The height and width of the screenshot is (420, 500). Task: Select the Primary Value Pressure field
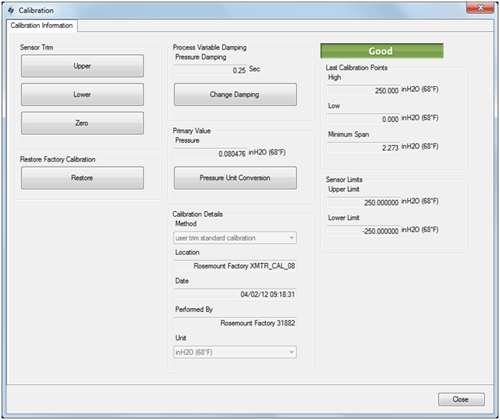coord(210,154)
